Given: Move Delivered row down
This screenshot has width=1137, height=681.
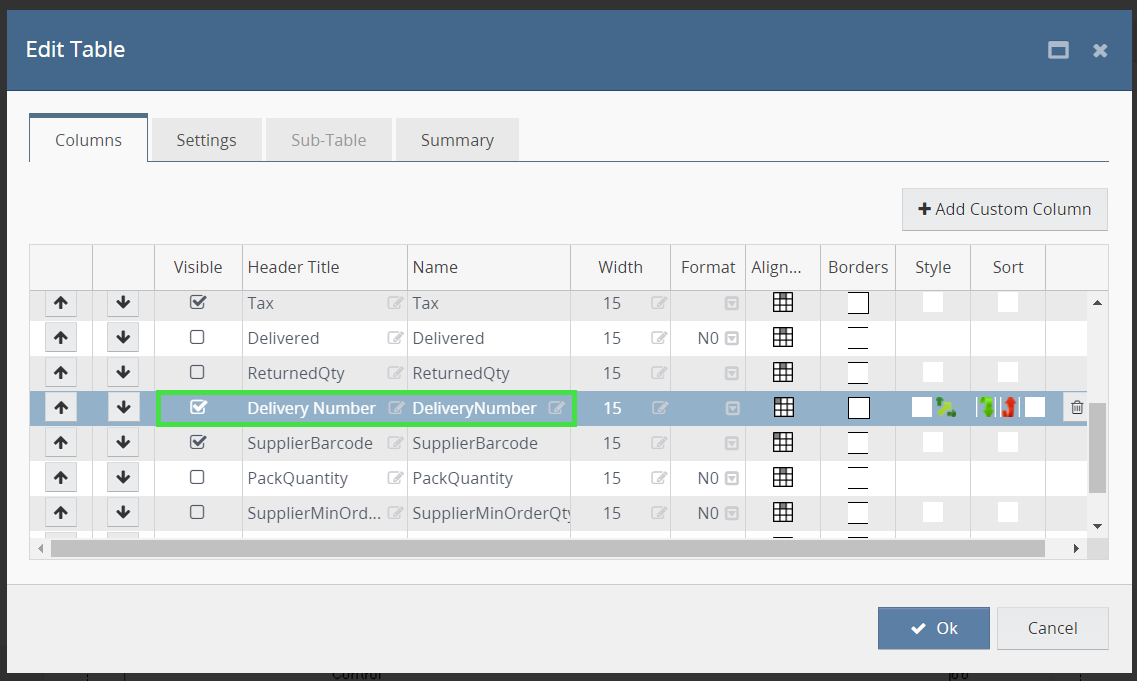Looking at the screenshot, I should (x=123, y=338).
